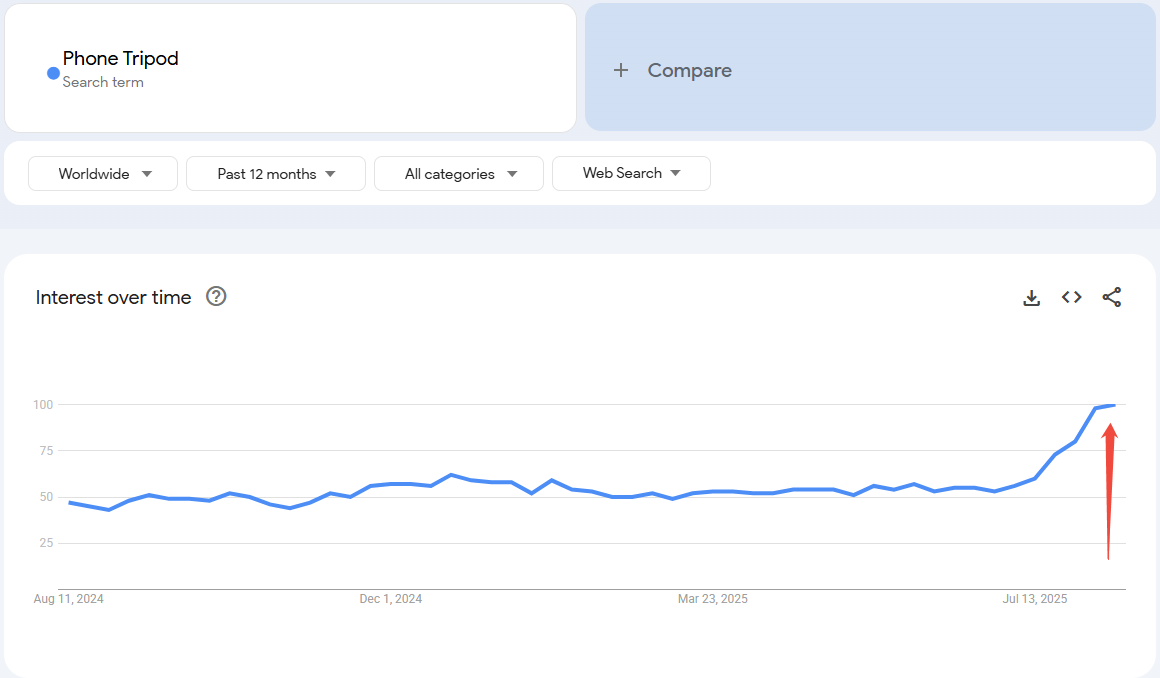Open the Past 12 months time range dropdown
The height and width of the screenshot is (678, 1160).
[275, 173]
